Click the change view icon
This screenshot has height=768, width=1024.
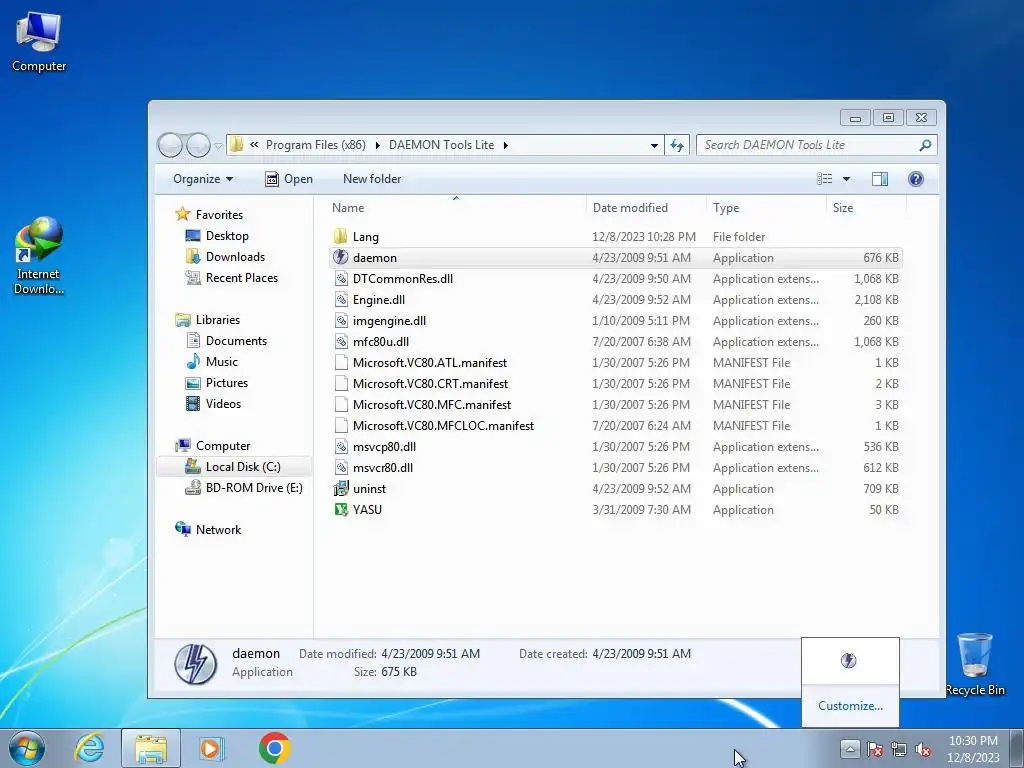825,179
